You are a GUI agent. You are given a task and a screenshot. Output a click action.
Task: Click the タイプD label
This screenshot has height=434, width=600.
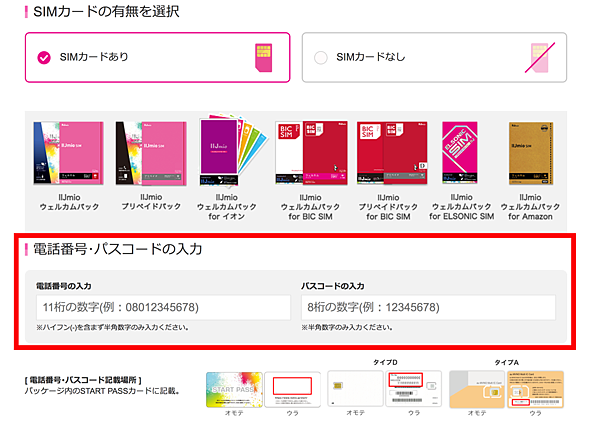tap(385, 362)
